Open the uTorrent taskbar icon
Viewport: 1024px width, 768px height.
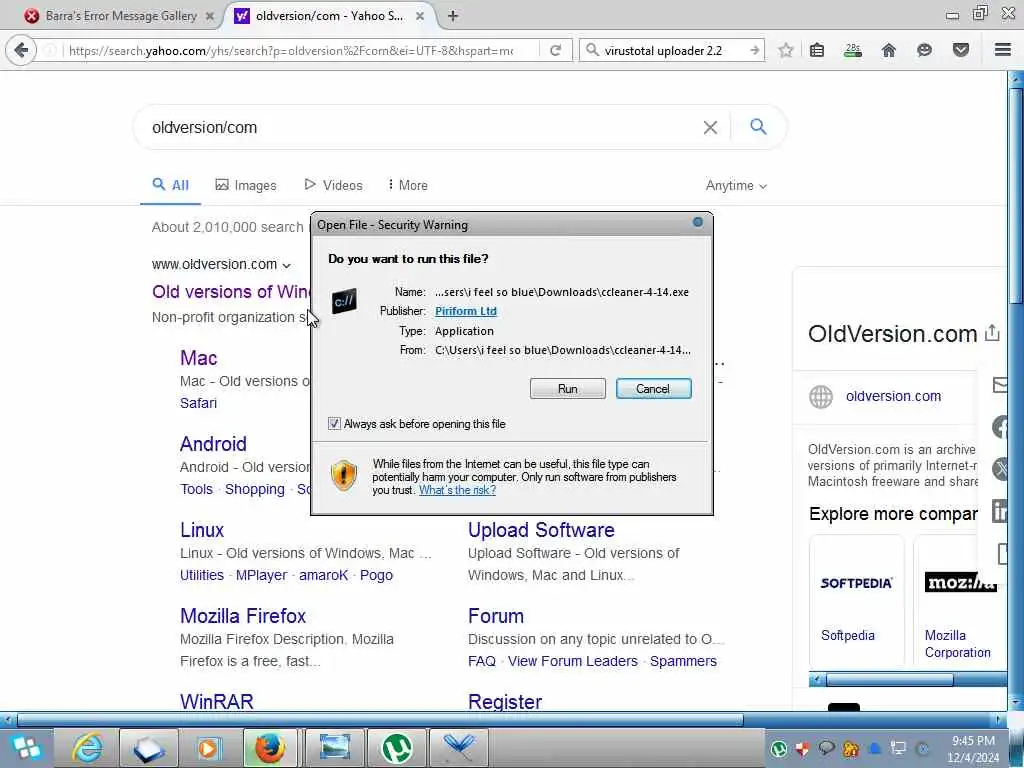396,748
